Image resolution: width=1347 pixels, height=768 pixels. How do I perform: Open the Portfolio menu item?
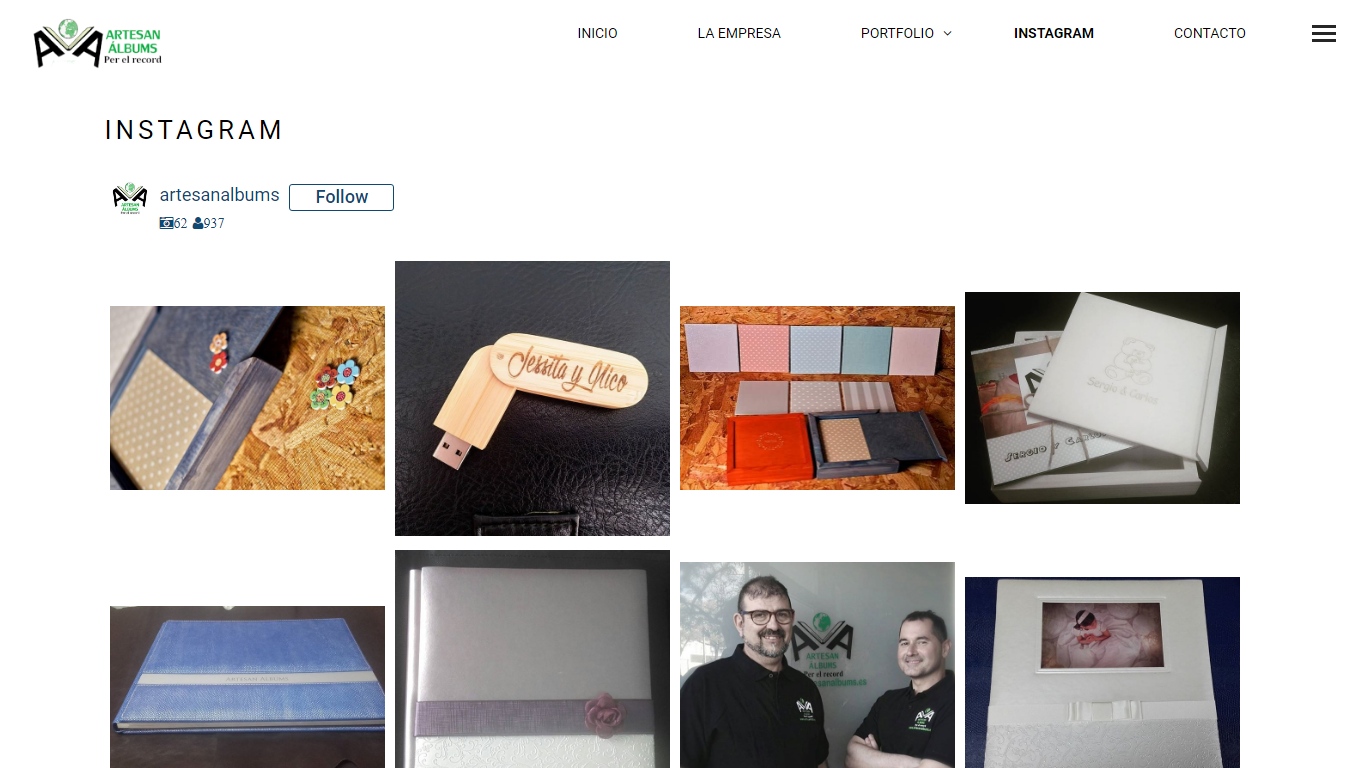[x=897, y=33]
